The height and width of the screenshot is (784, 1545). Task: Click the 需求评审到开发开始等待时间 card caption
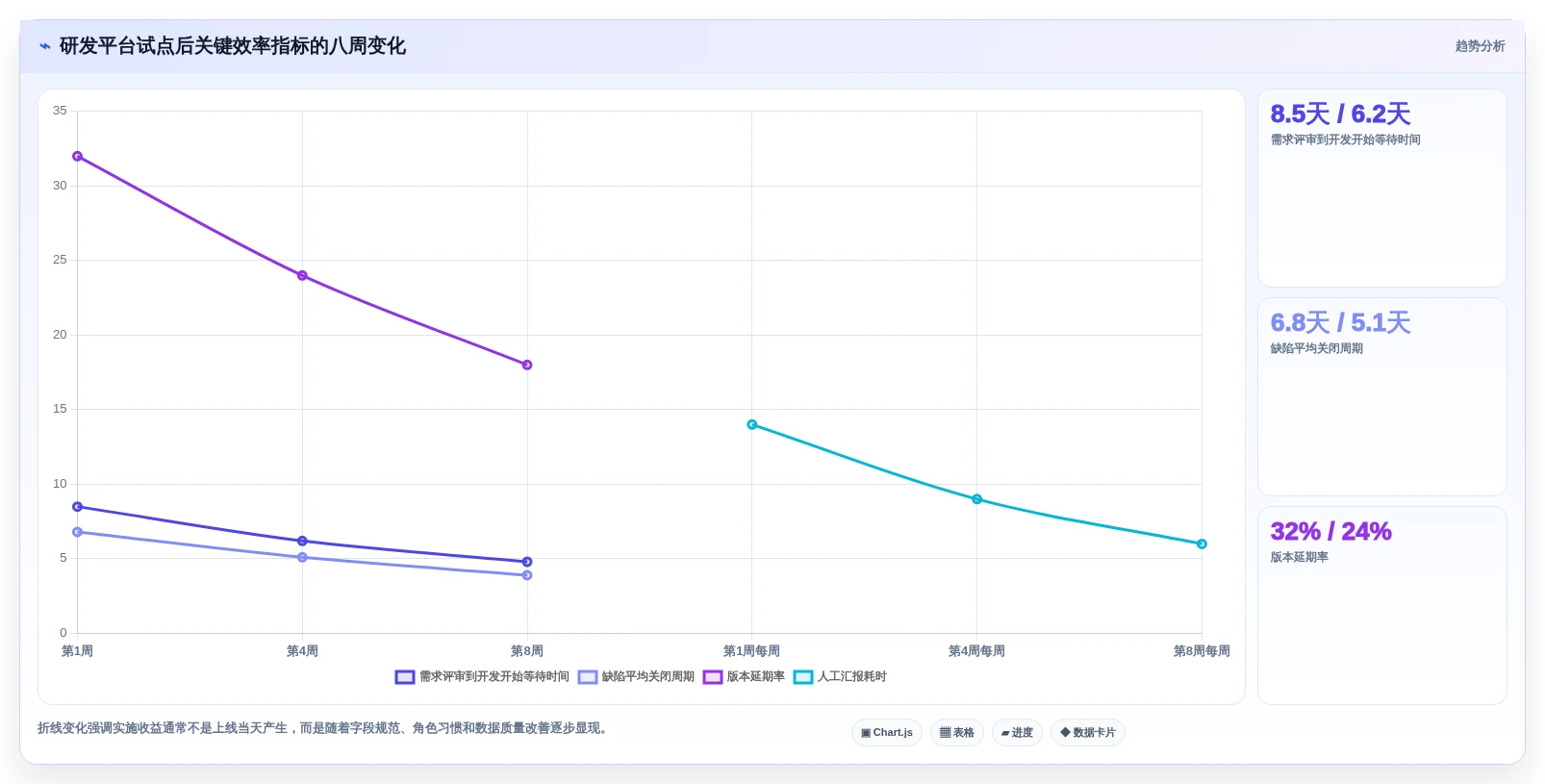click(1345, 139)
